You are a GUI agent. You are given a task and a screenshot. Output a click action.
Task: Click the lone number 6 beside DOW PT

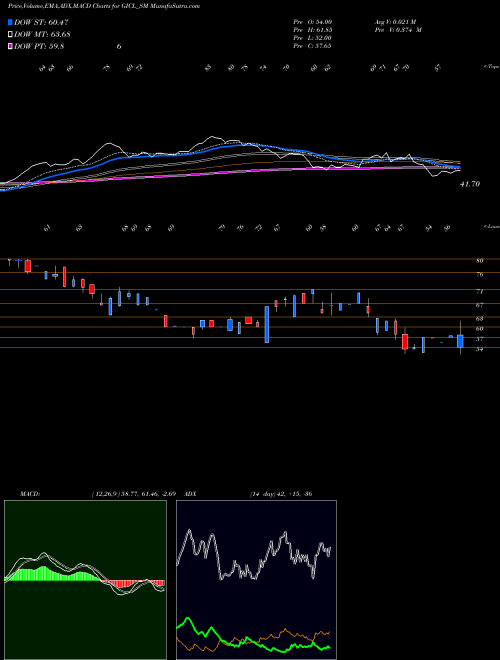point(119,46)
